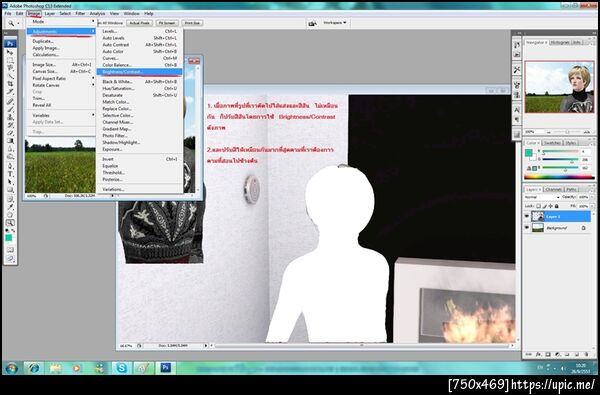
Task: Hide the Background layer eye icon
Action: click(x=527, y=228)
